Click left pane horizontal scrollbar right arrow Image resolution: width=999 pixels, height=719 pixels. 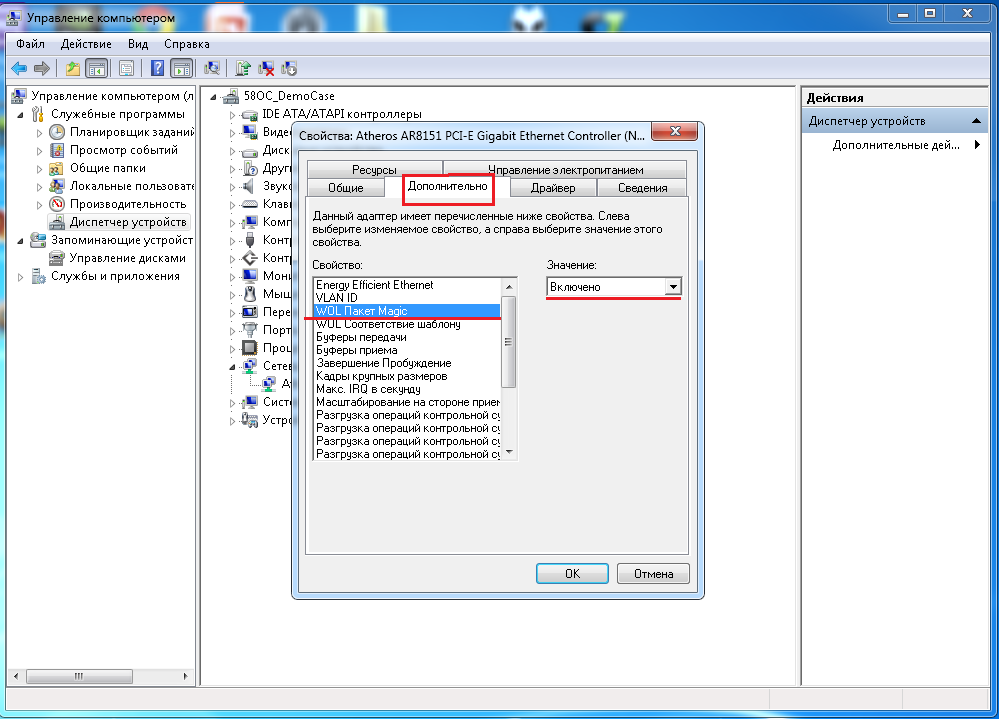pos(185,676)
